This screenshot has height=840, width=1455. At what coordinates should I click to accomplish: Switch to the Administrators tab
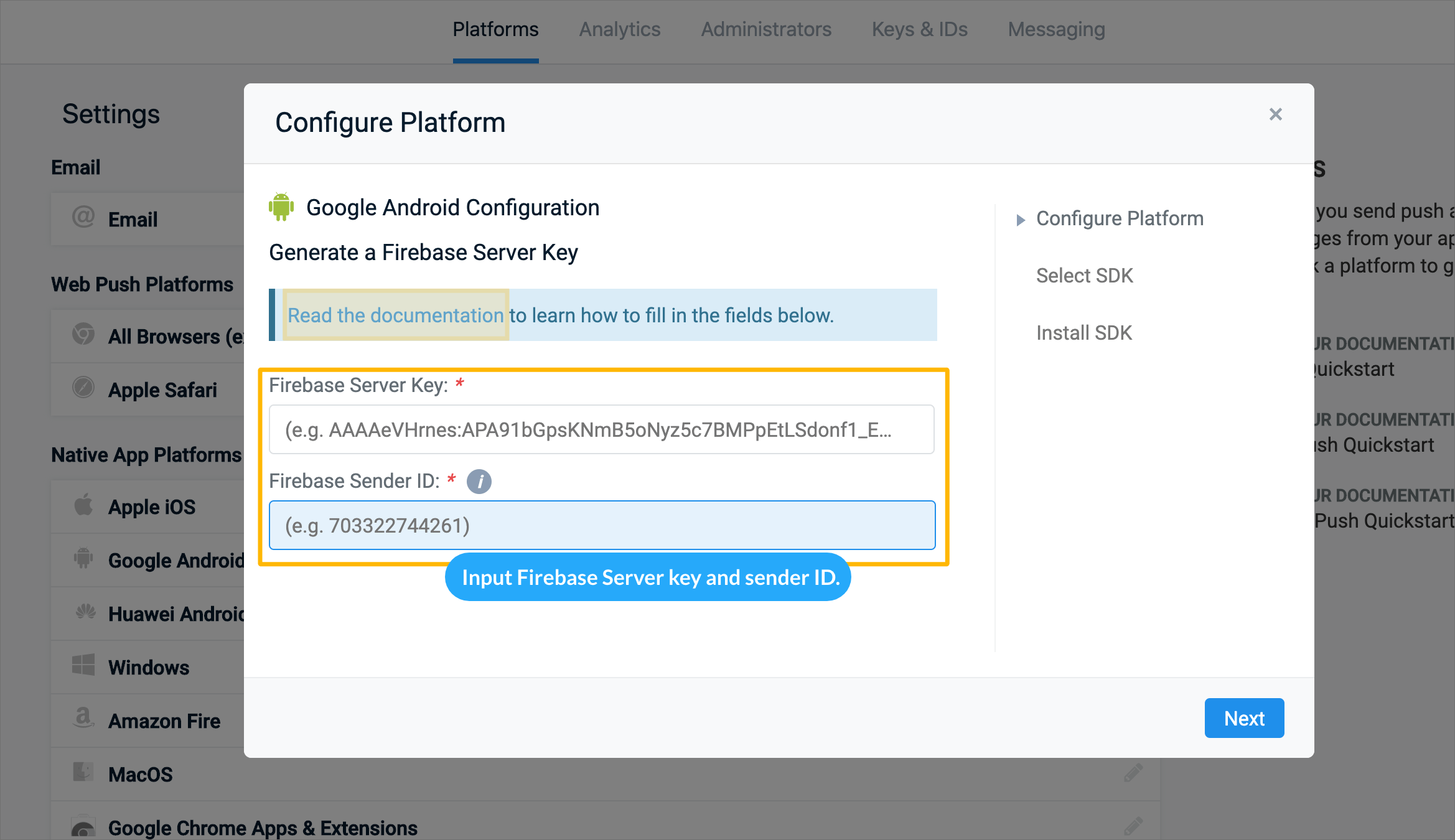click(x=766, y=29)
